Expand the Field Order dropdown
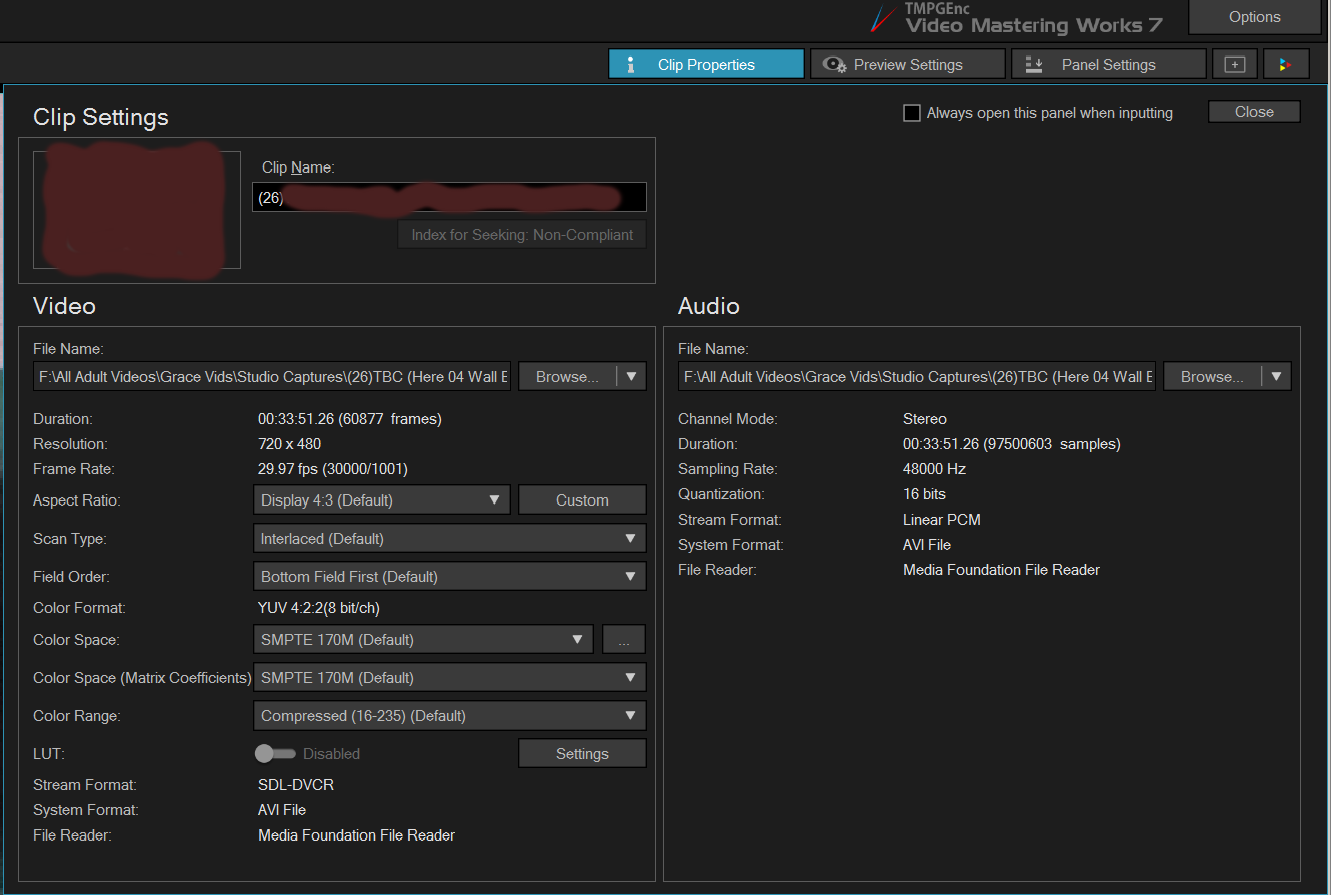 (449, 577)
